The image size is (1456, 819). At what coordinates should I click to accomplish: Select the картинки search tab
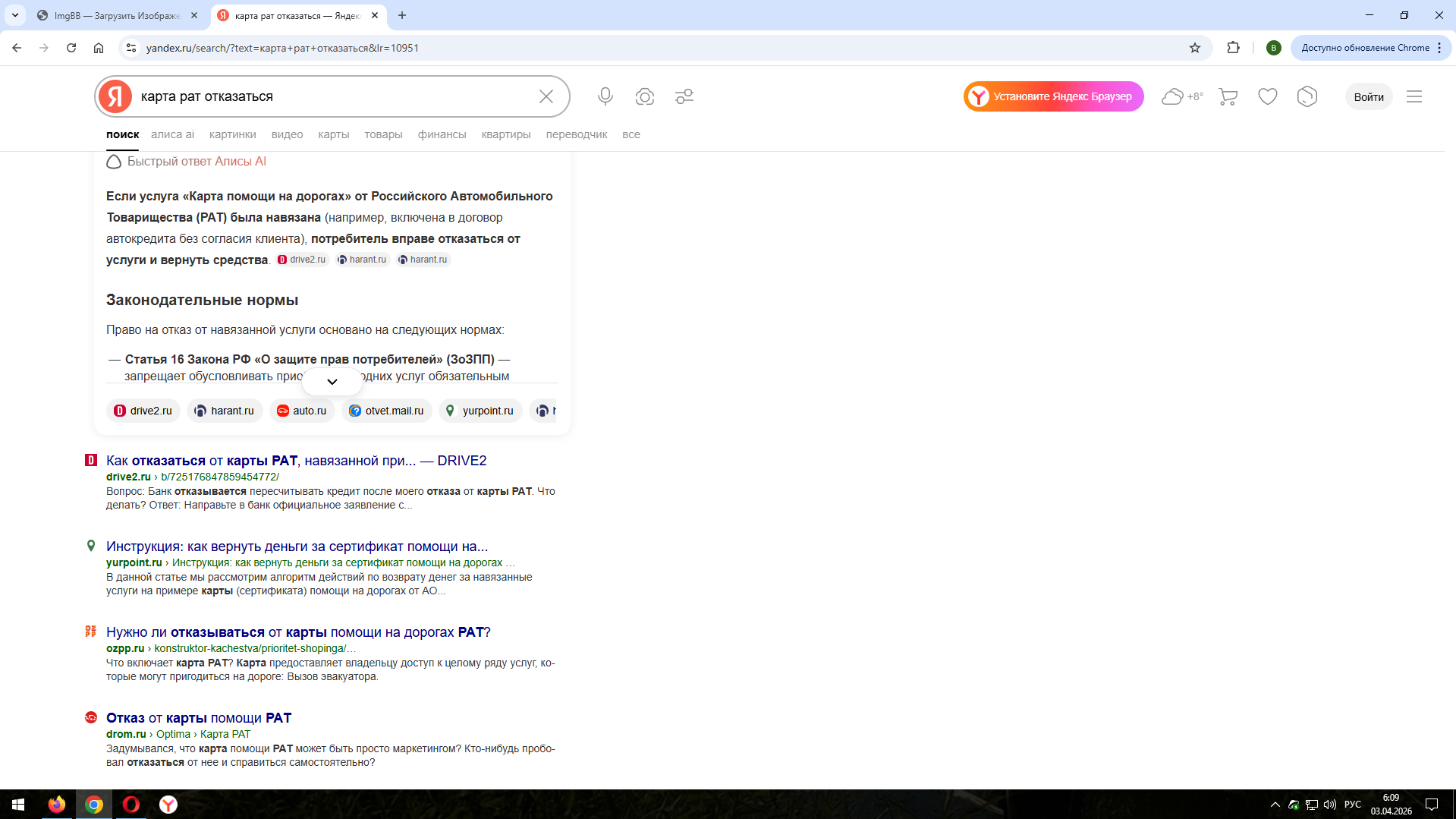point(233,134)
